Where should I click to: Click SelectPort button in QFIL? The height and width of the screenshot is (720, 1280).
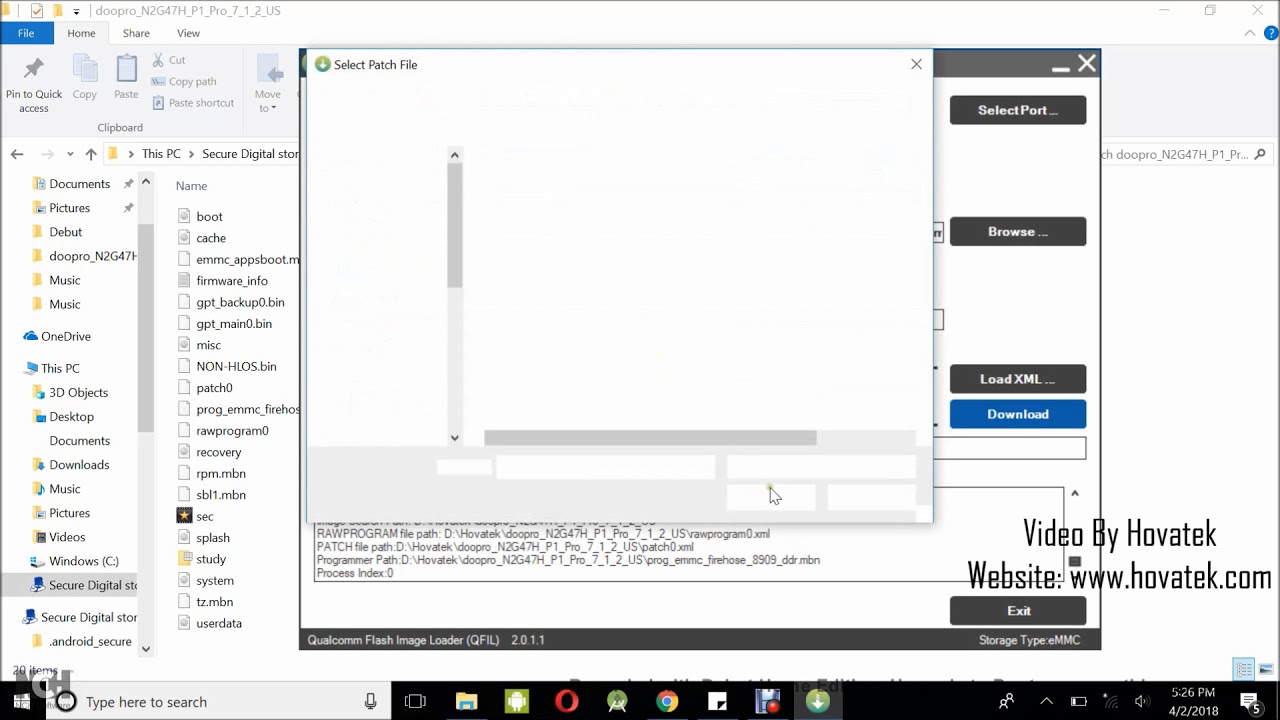point(1018,110)
